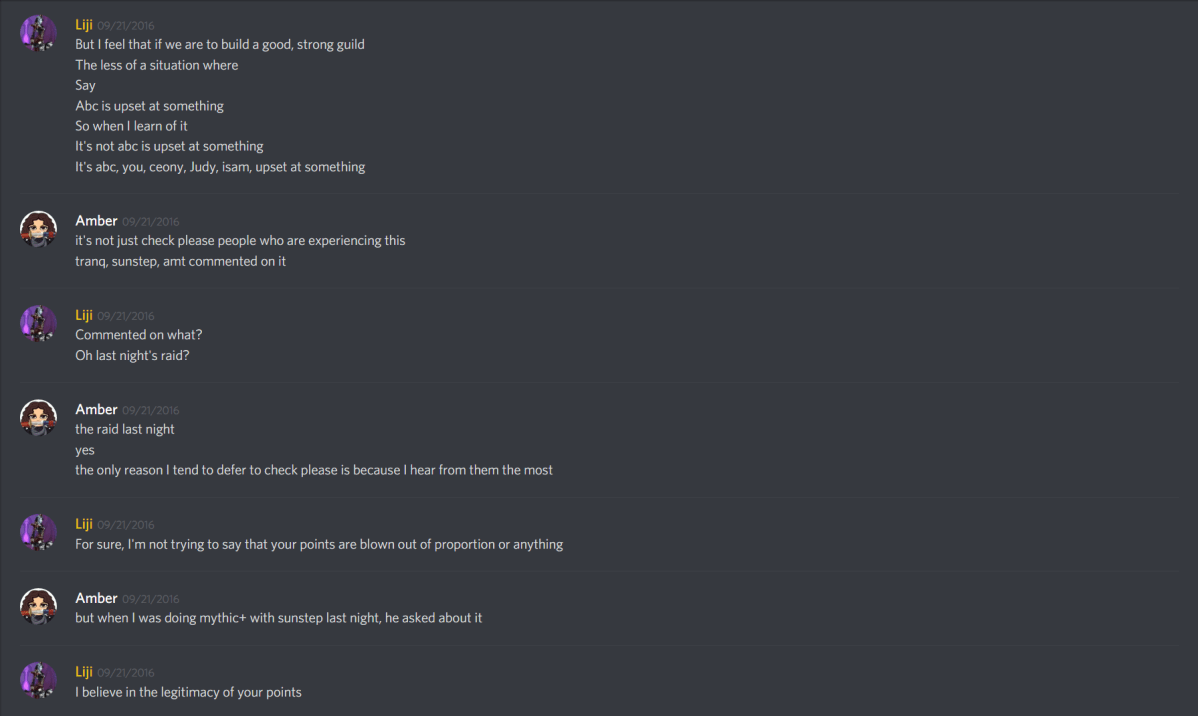This screenshot has width=1198, height=716.
Task: Click 'I believe in the legitimacy of your points'
Action: tap(187, 691)
